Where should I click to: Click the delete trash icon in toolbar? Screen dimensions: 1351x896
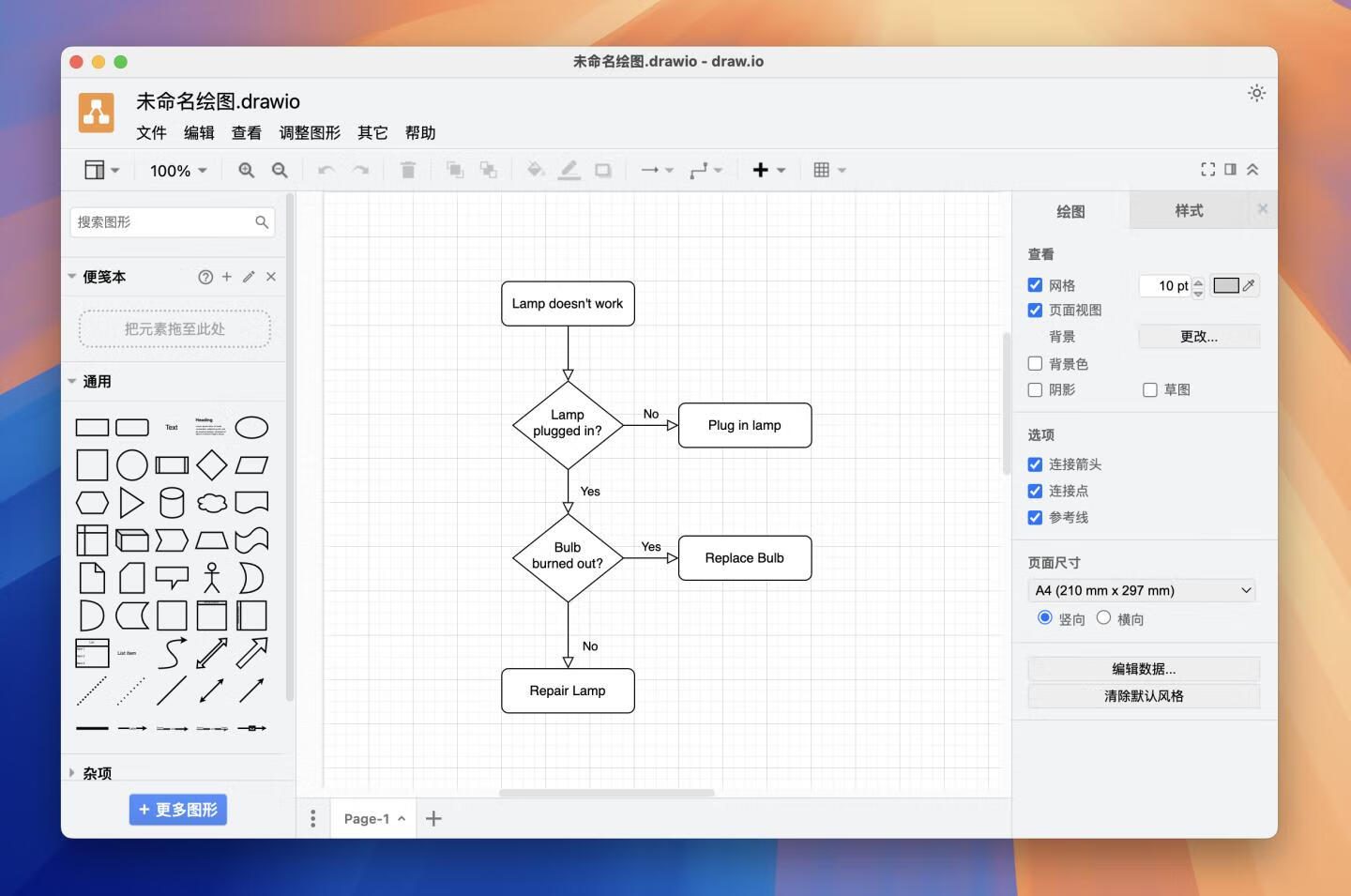(x=407, y=170)
